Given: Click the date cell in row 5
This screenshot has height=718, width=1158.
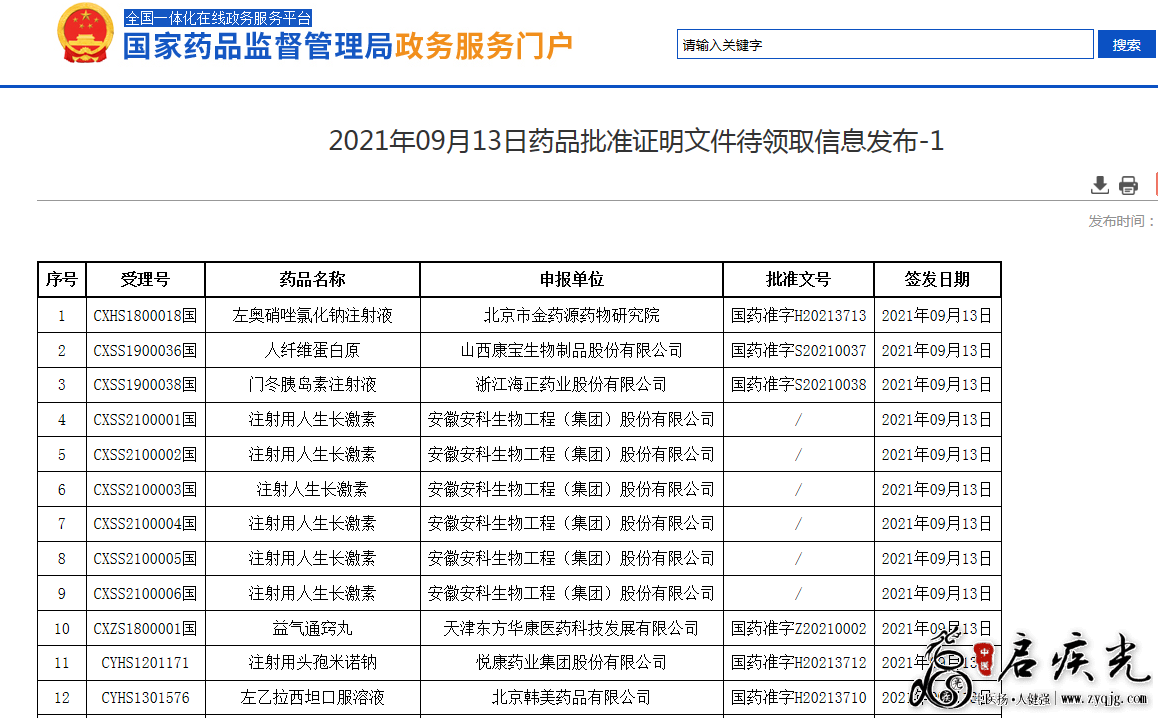Looking at the screenshot, I should 937,454.
